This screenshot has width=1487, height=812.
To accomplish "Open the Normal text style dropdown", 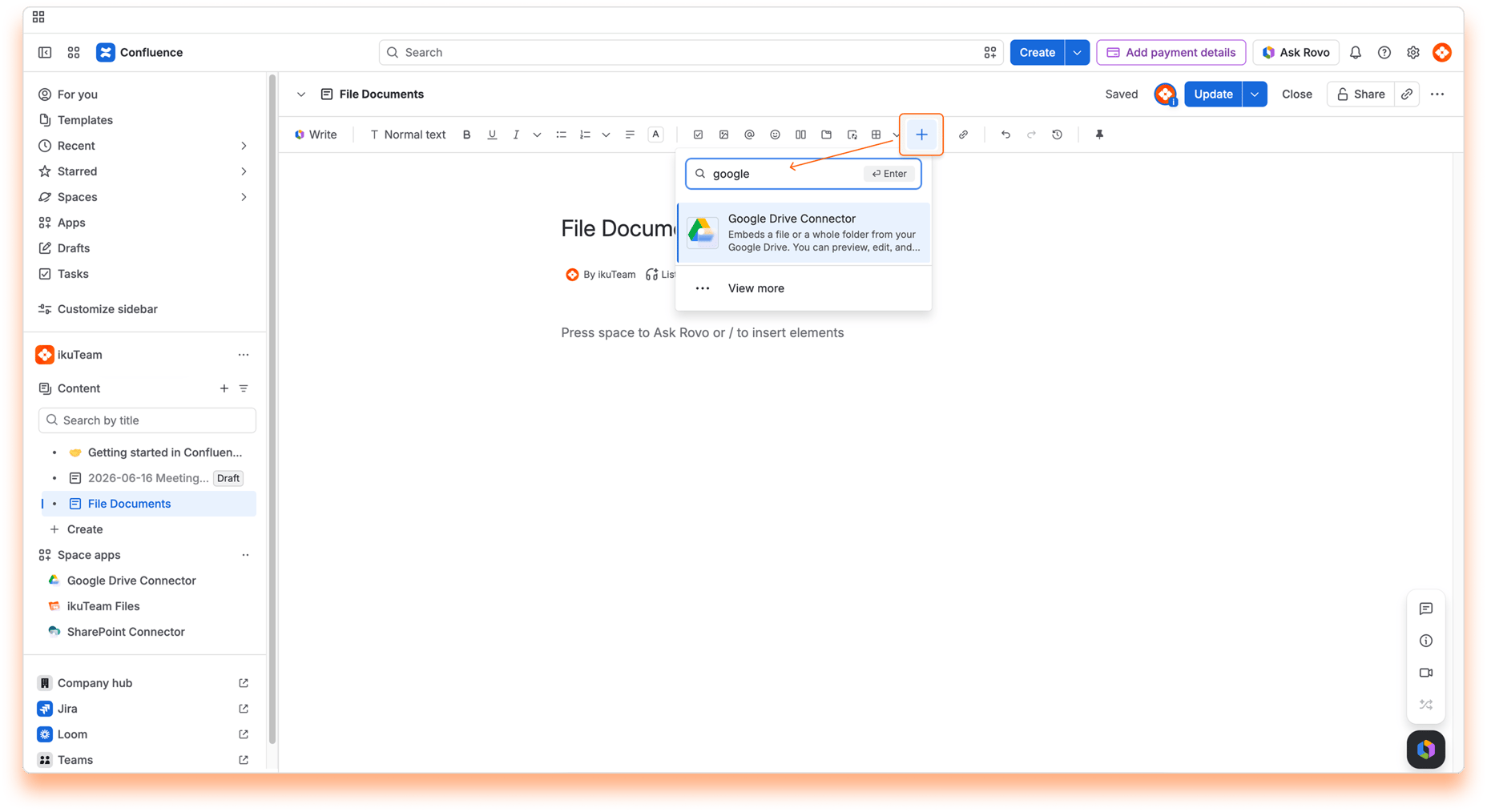I will [x=407, y=135].
